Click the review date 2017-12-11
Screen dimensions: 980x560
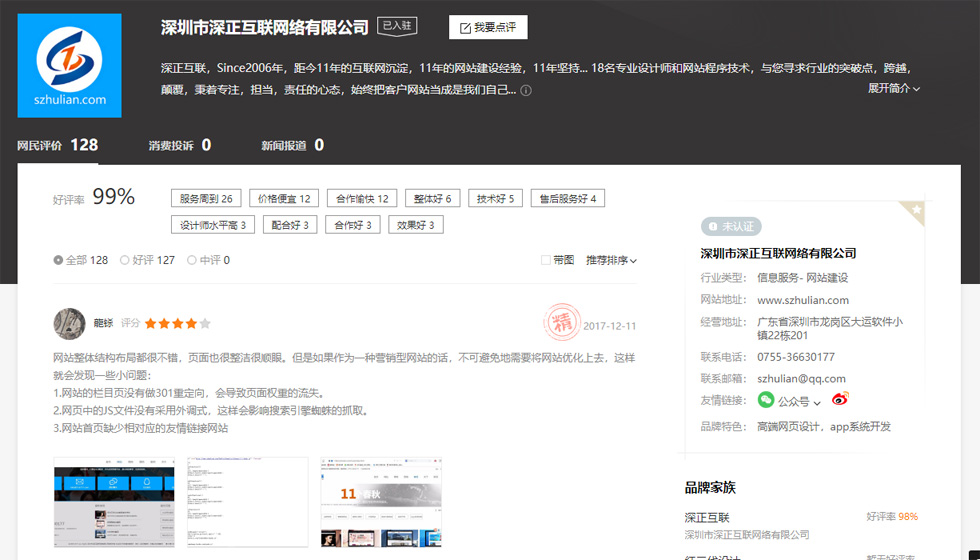click(609, 326)
